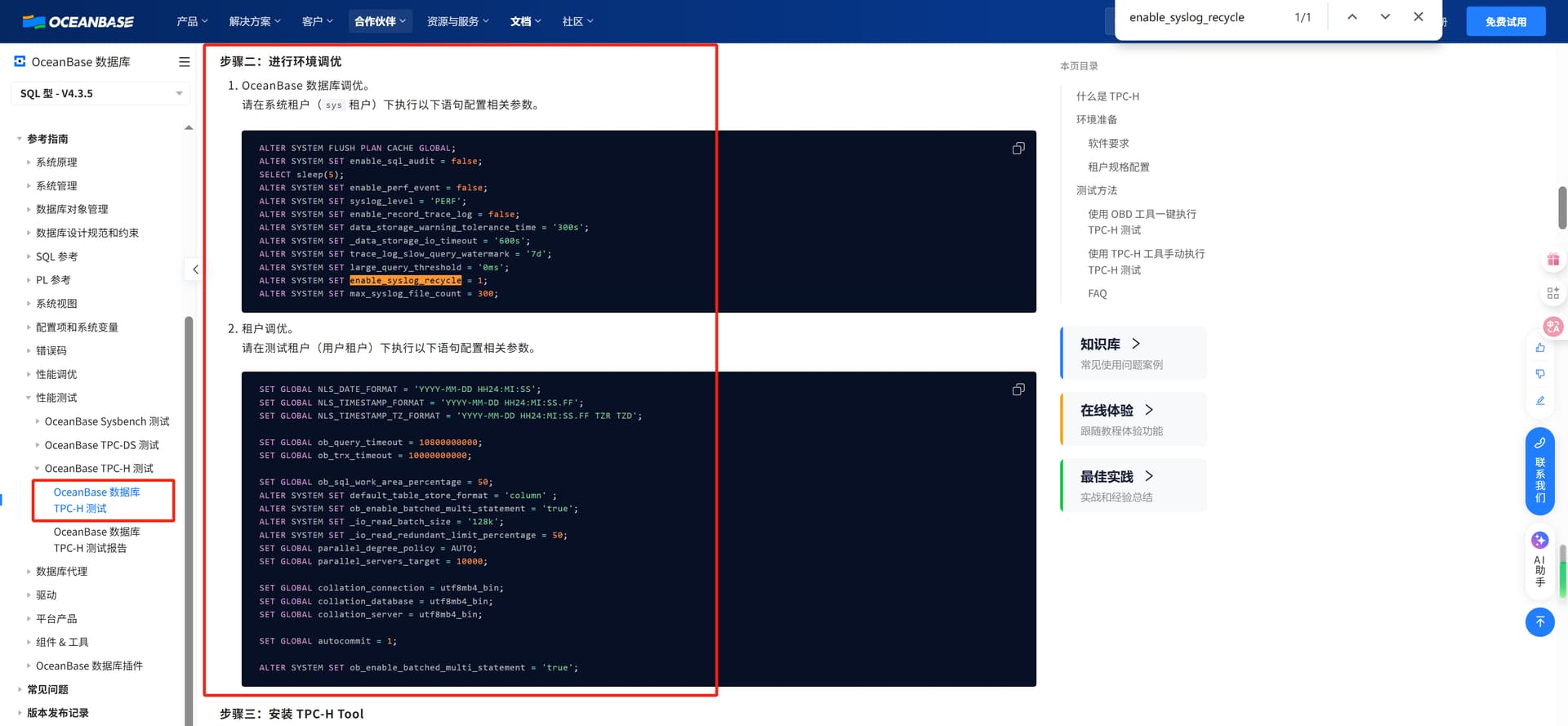Open OceanBase 数据库 TPC-H 测试报告 page
This screenshot has width=1568, height=726.
pos(96,540)
